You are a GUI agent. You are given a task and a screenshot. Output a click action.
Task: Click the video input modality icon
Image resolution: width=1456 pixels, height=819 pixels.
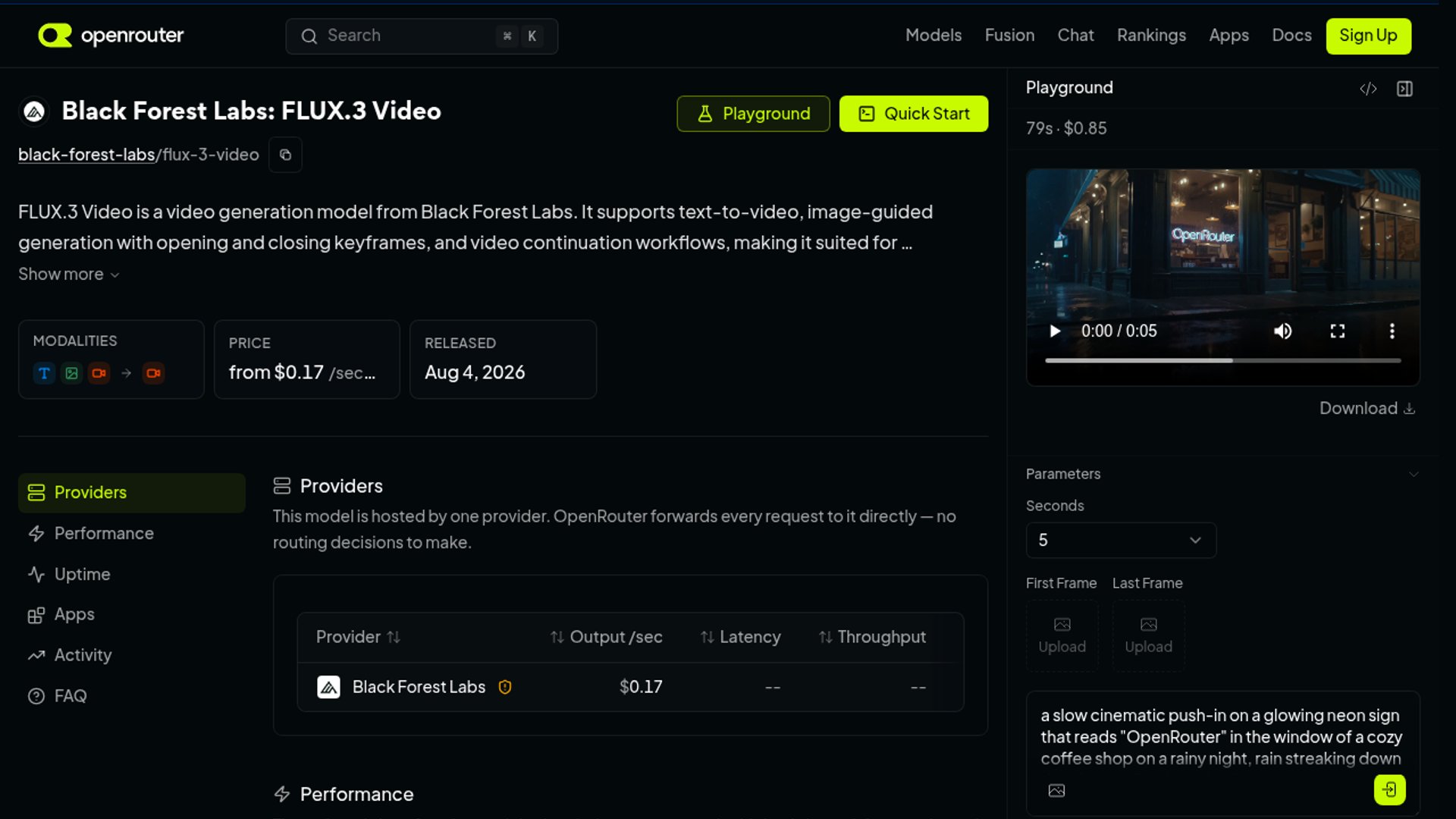point(99,373)
